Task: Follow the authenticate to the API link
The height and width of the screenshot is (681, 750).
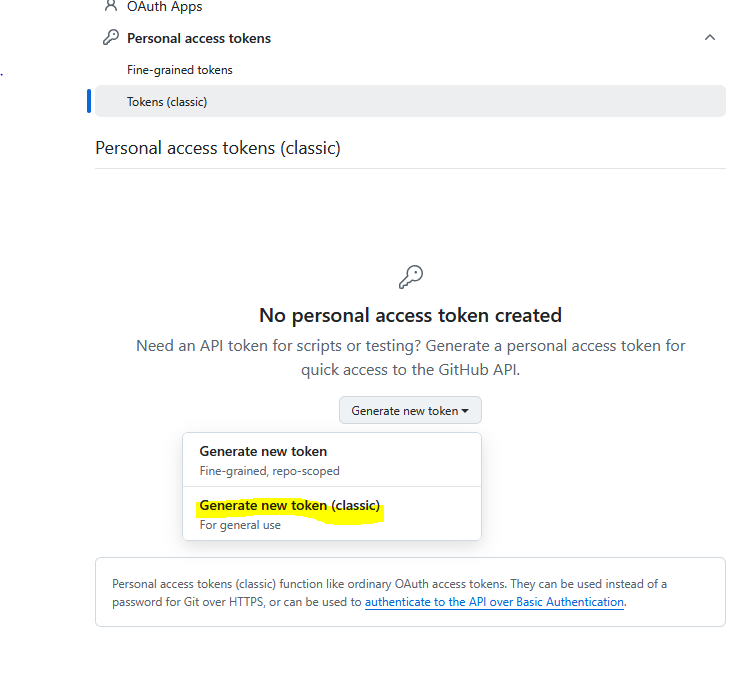Action: (494, 602)
